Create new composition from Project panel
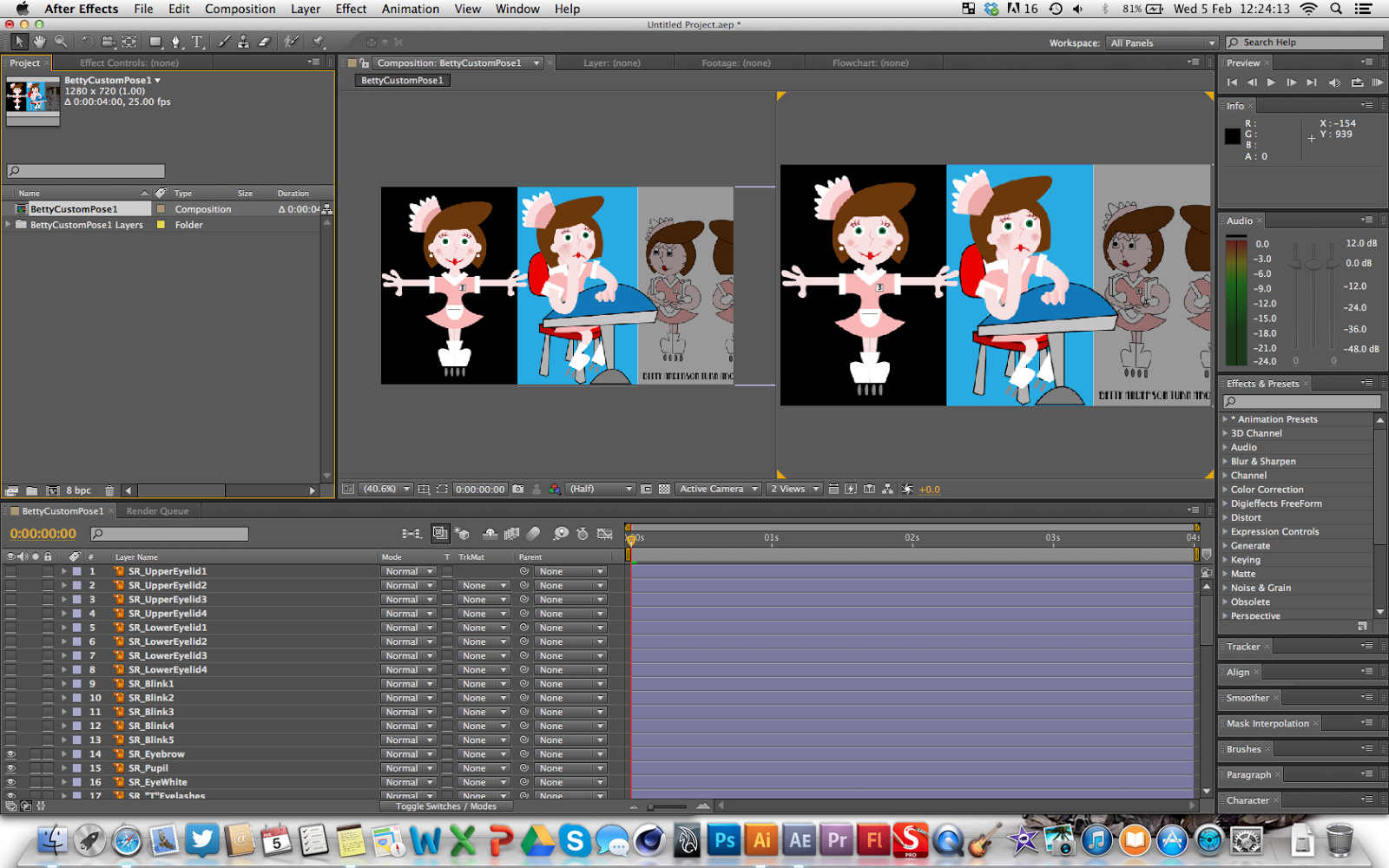 click(x=52, y=490)
